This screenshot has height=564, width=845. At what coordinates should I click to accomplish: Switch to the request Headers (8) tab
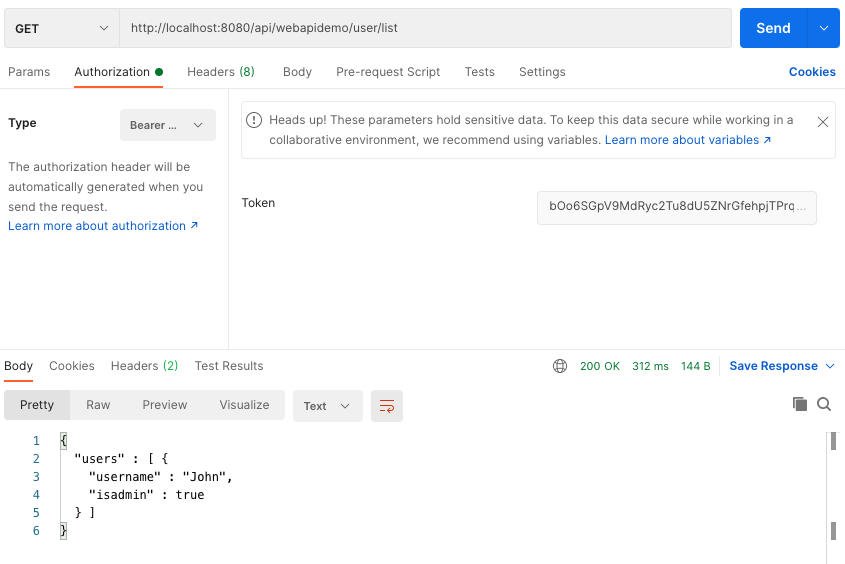click(x=220, y=72)
